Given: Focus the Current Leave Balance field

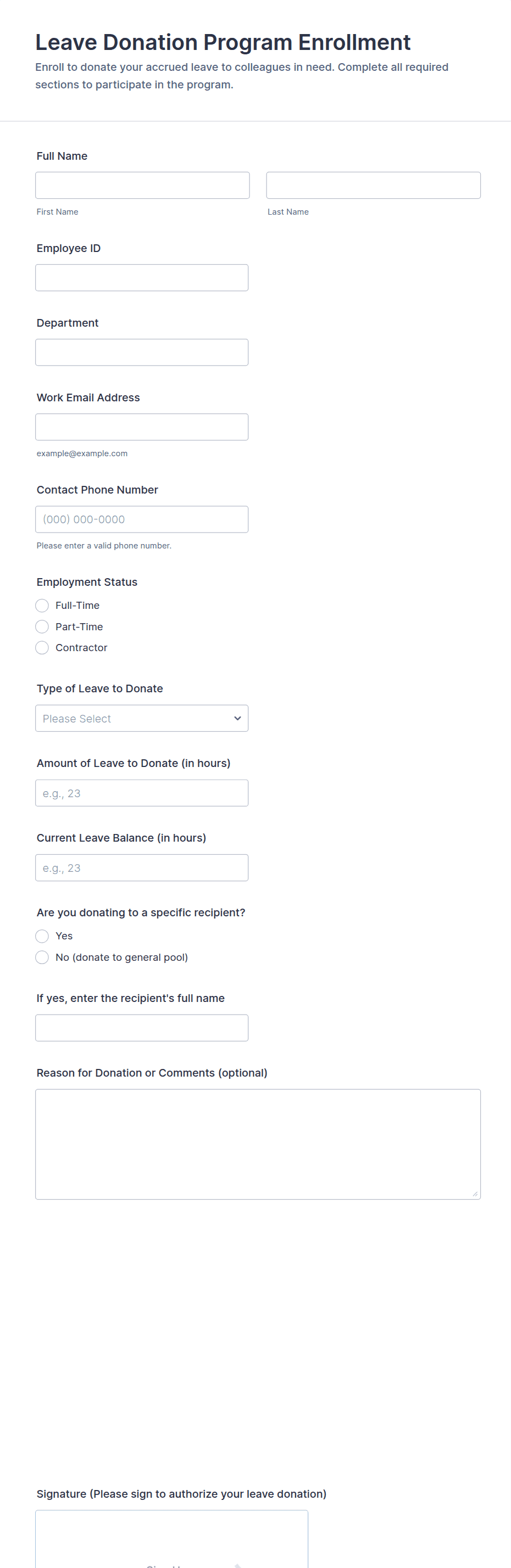Looking at the screenshot, I should (141, 867).
